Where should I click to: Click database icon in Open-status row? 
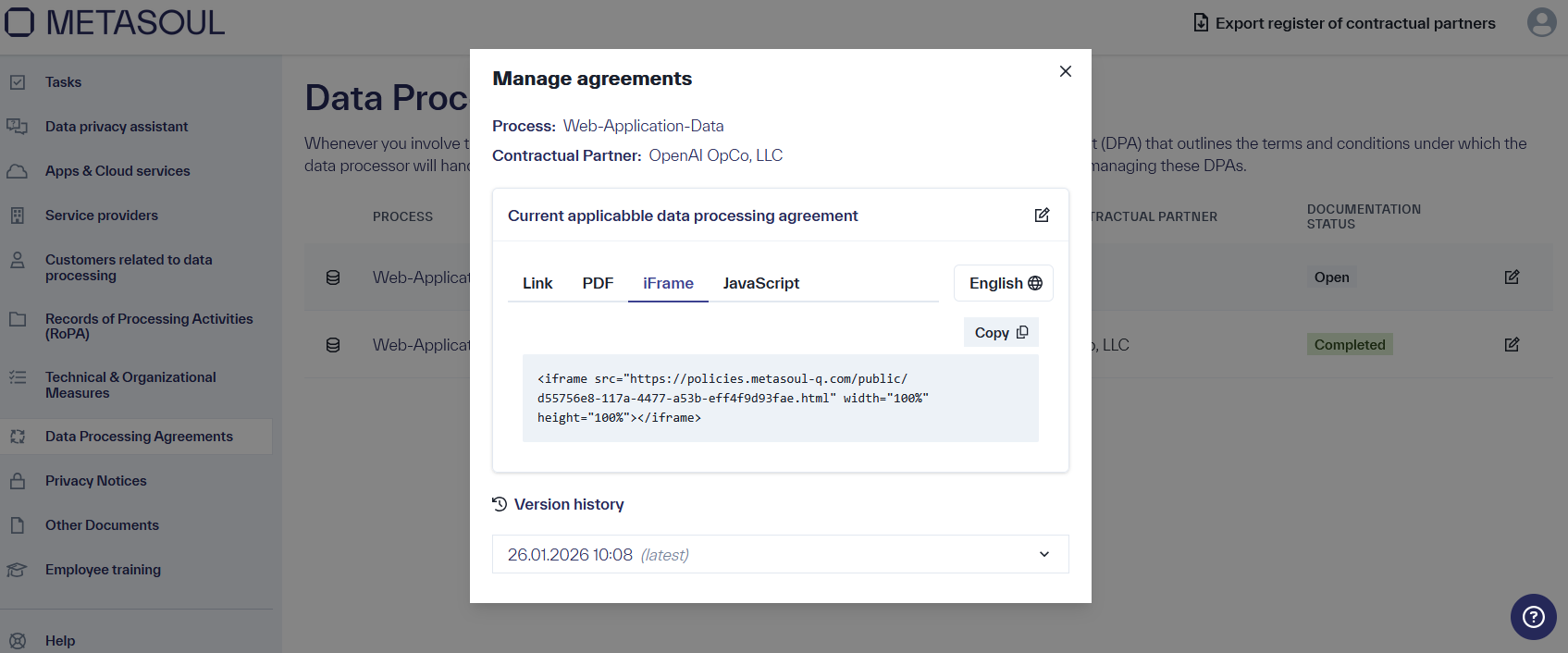coord(333,277)
